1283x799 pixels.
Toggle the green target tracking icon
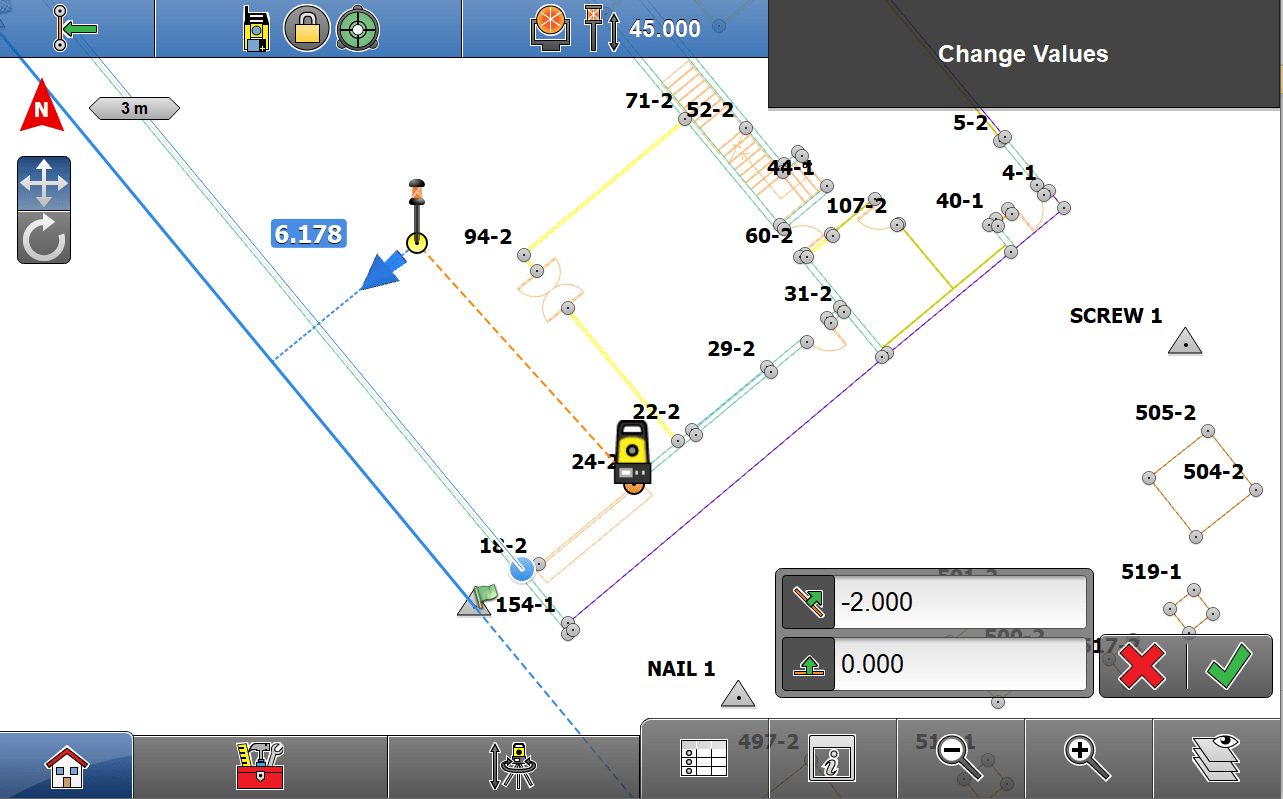[358, 28]
